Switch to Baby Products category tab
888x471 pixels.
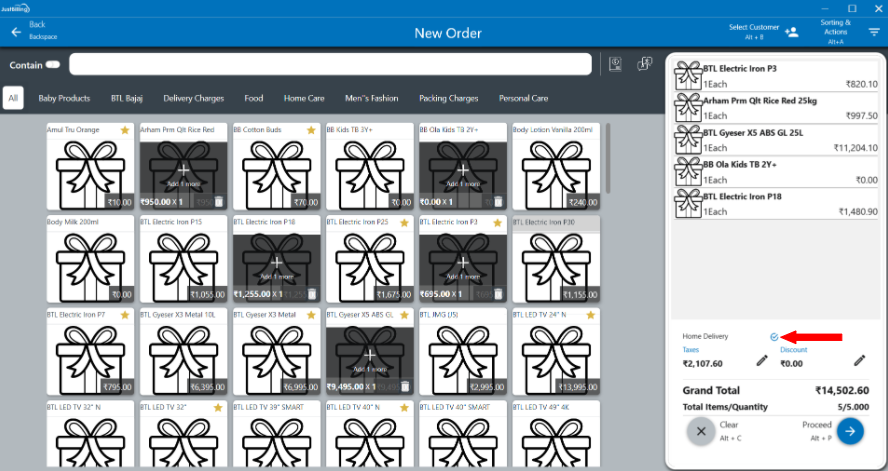click(x=64, y=99)
